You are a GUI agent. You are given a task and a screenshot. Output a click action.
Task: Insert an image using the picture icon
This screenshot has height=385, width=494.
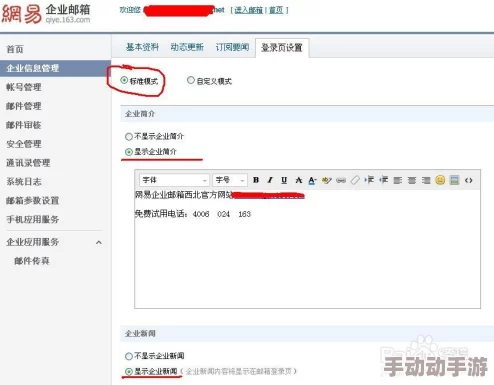(x=454, y=180)
